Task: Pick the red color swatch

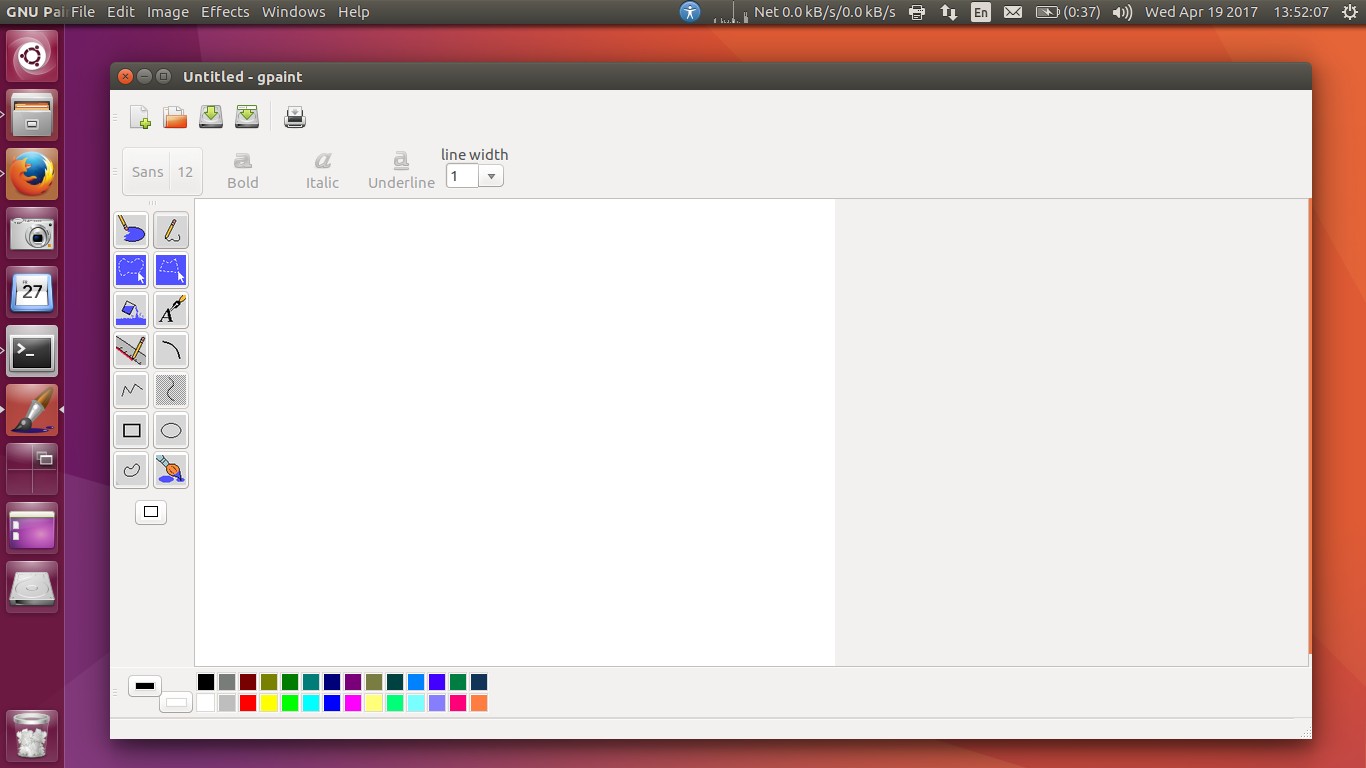Action: tap(247, 702)
